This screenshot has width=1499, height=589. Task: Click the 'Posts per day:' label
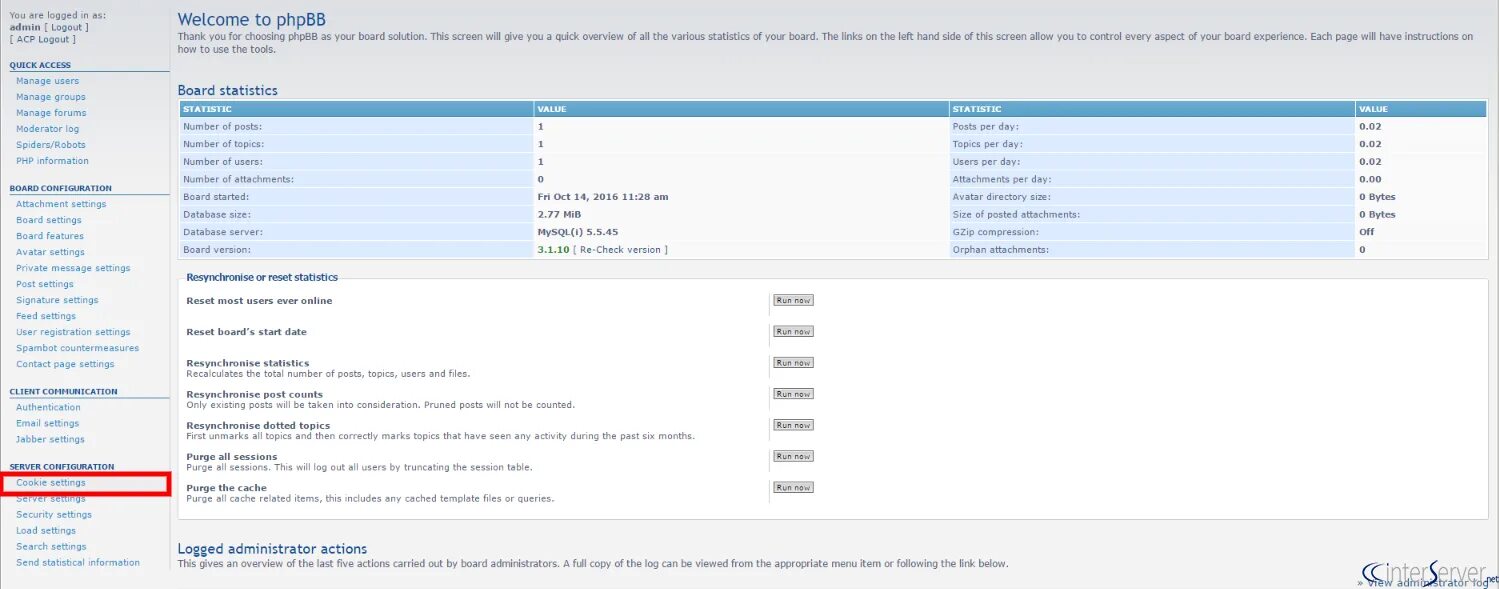(x=985, y=127)
